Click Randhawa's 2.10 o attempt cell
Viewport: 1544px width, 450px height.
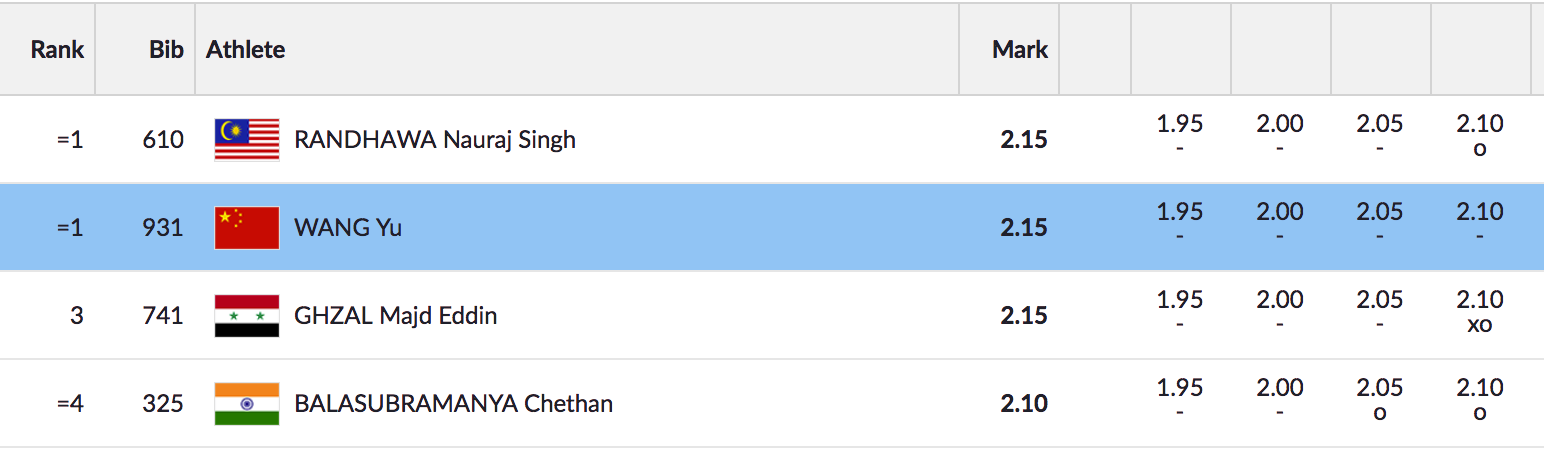1480,136
